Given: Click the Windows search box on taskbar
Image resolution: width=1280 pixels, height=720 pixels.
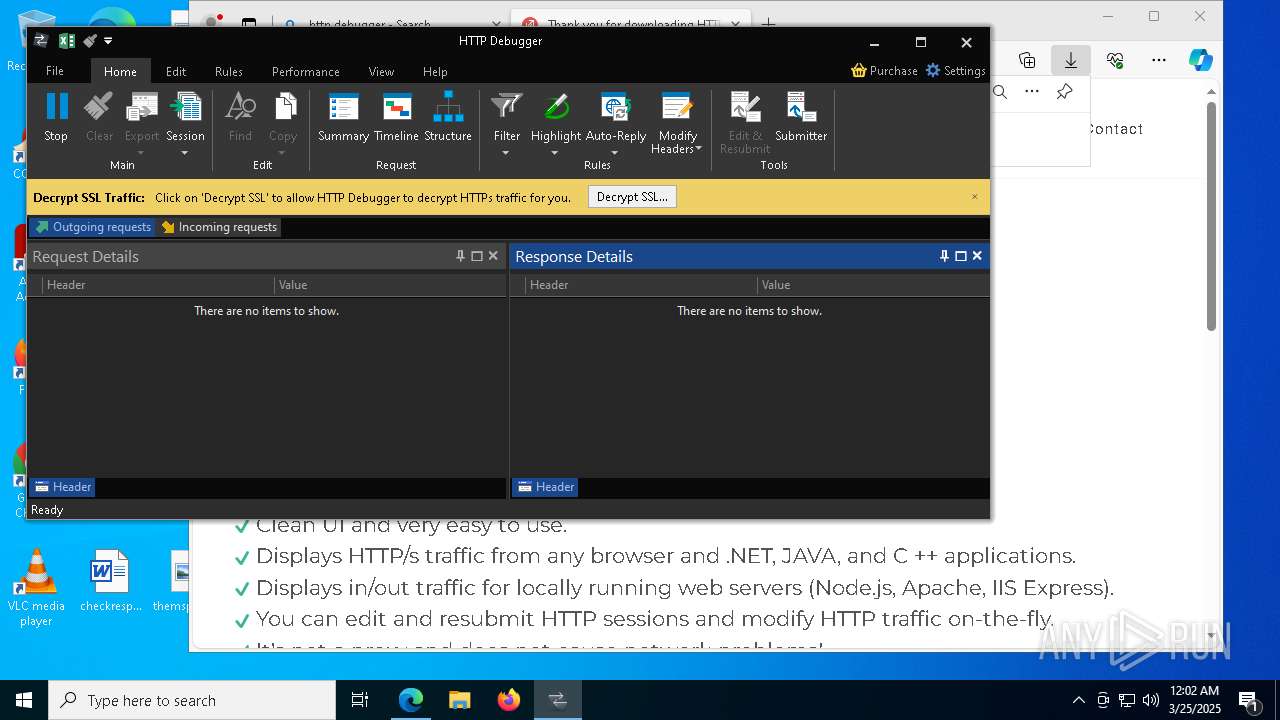Looking at the screenshot, I should (192, 700).
